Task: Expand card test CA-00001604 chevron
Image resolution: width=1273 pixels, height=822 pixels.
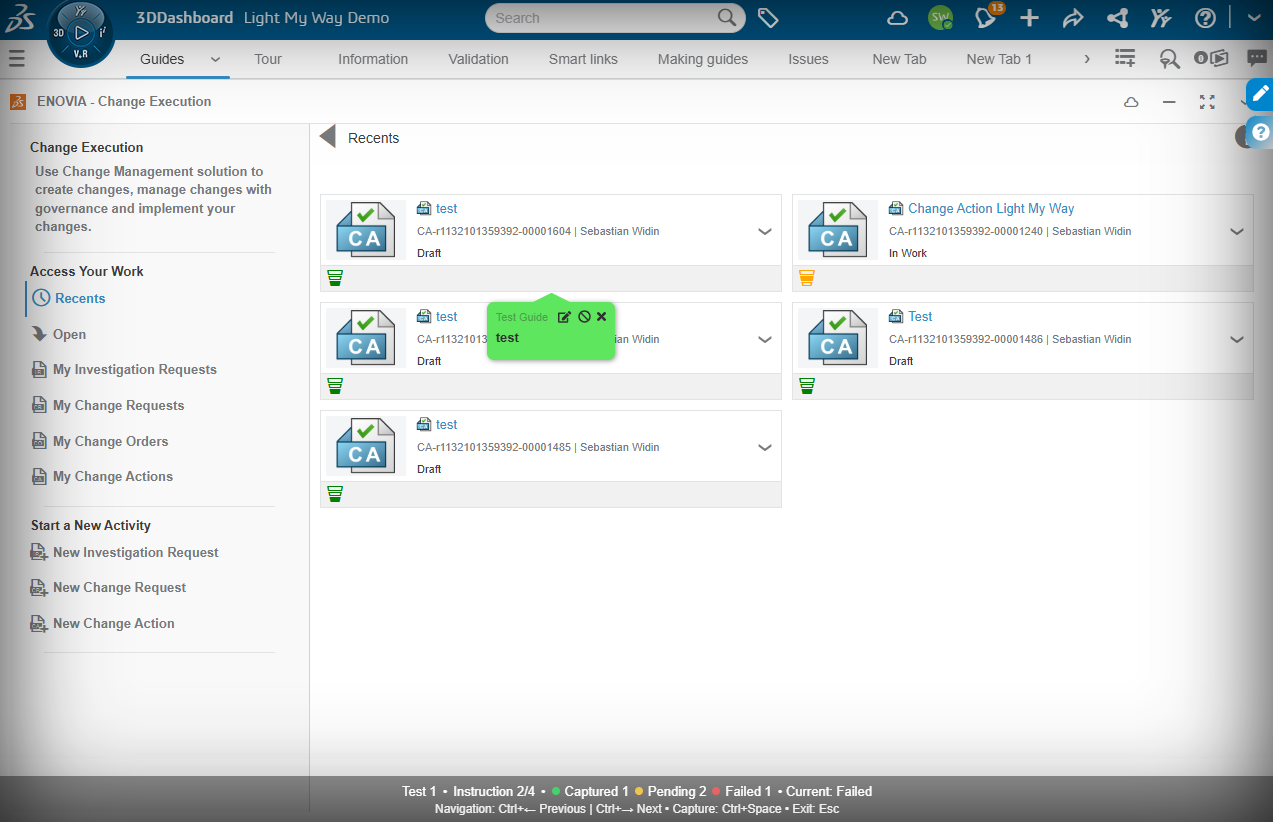Action: pyautogui.click(x=765, y=231)
